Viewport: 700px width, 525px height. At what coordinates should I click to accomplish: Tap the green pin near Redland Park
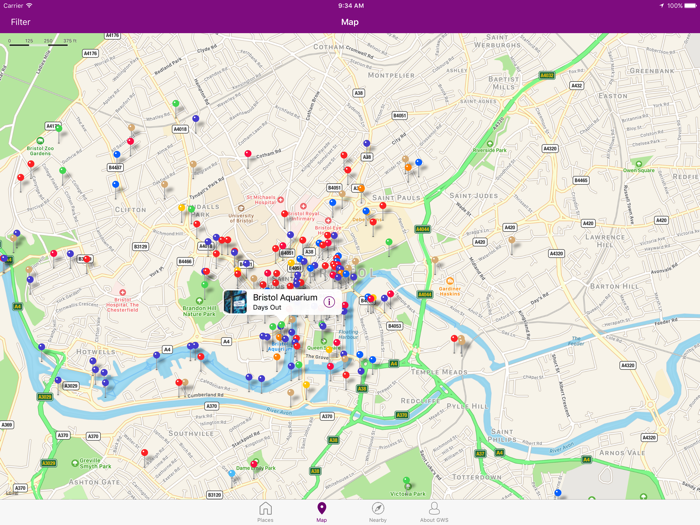176,104
